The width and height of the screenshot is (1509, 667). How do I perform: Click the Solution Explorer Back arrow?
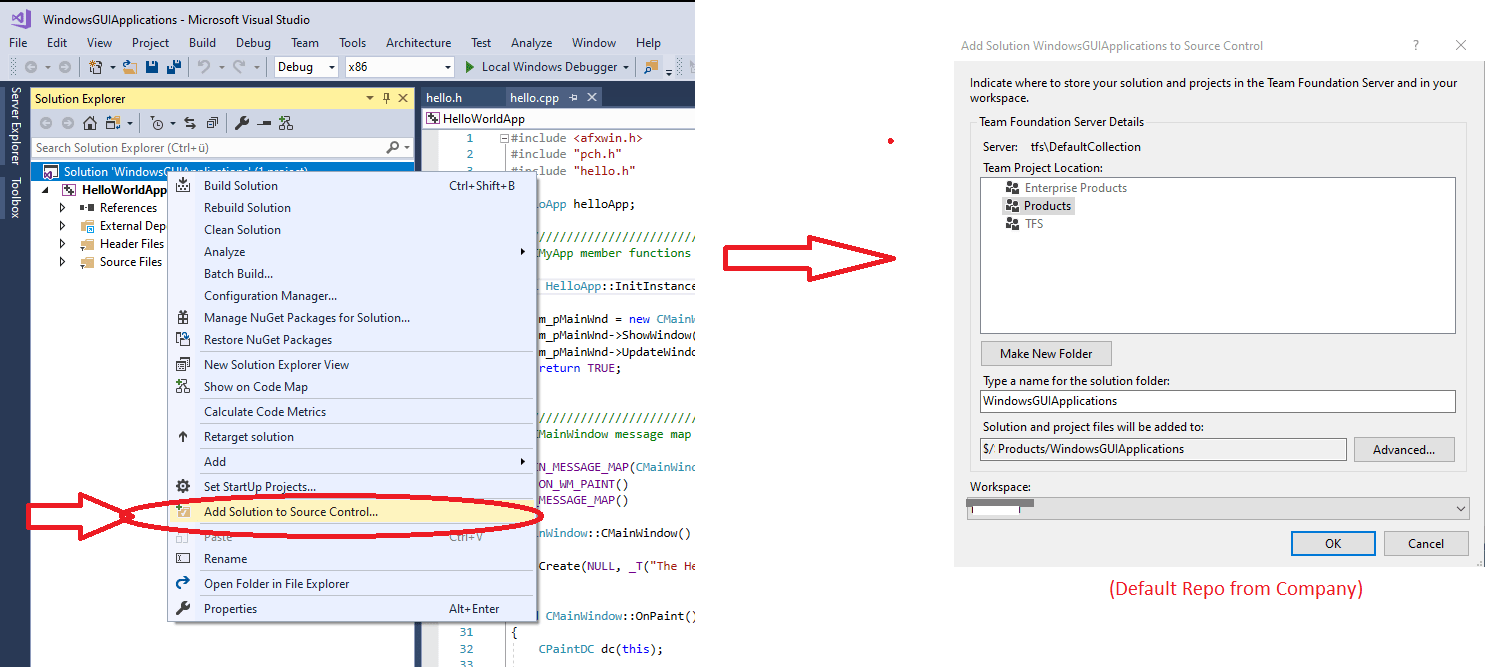(46, 123)
